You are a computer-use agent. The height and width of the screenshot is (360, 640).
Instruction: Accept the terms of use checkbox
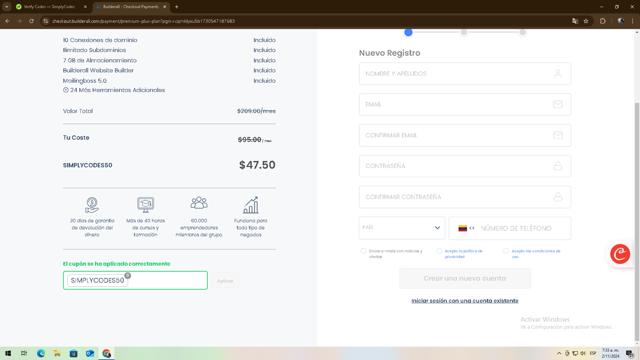click(506, 251)
